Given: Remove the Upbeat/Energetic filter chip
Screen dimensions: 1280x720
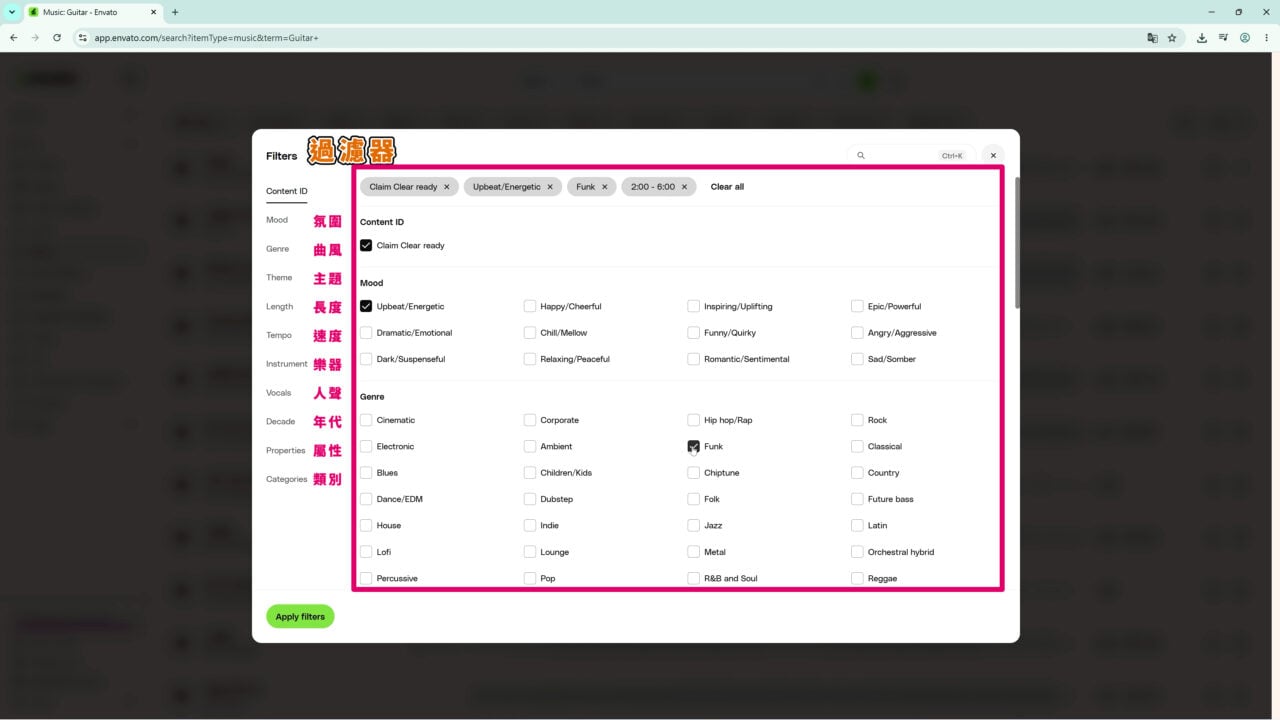Looking at the screenshot, I should point(550,187).
